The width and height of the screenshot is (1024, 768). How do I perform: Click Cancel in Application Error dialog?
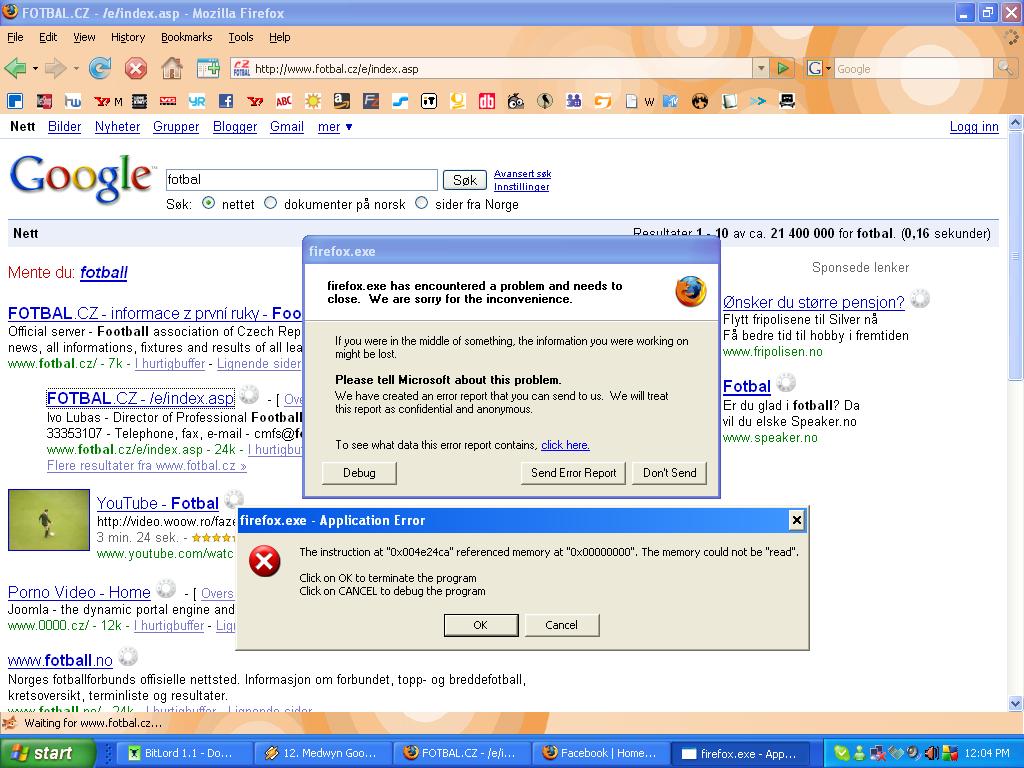[x=562, y=625]
